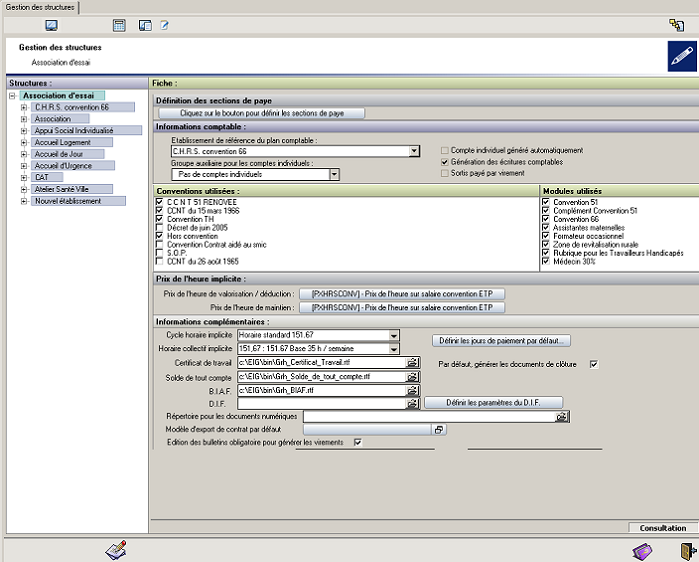Open Groupe auxiliaire comptes individuels dropdown

pos(334,174)
